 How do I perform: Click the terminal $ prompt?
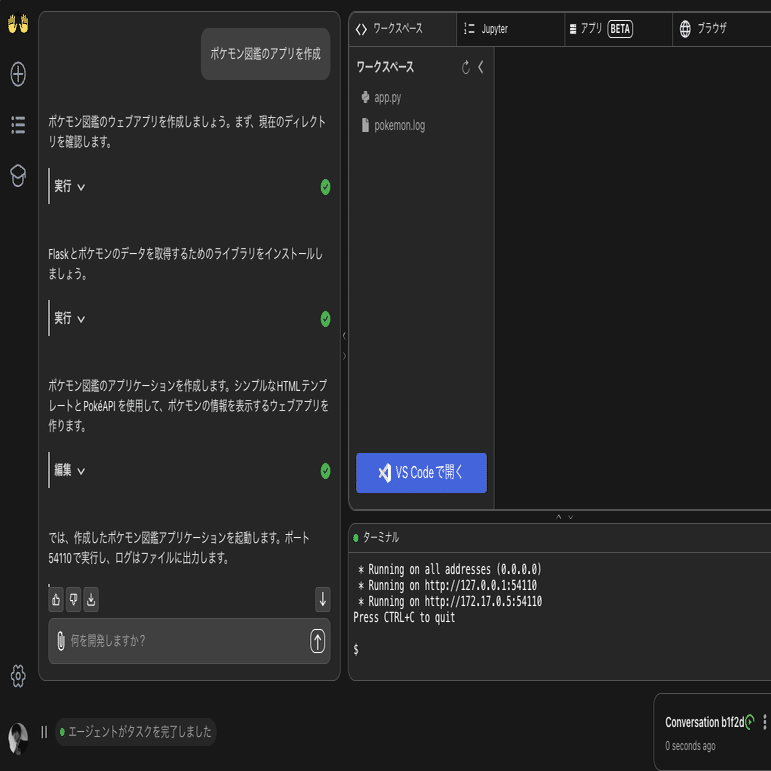[356, 650]
